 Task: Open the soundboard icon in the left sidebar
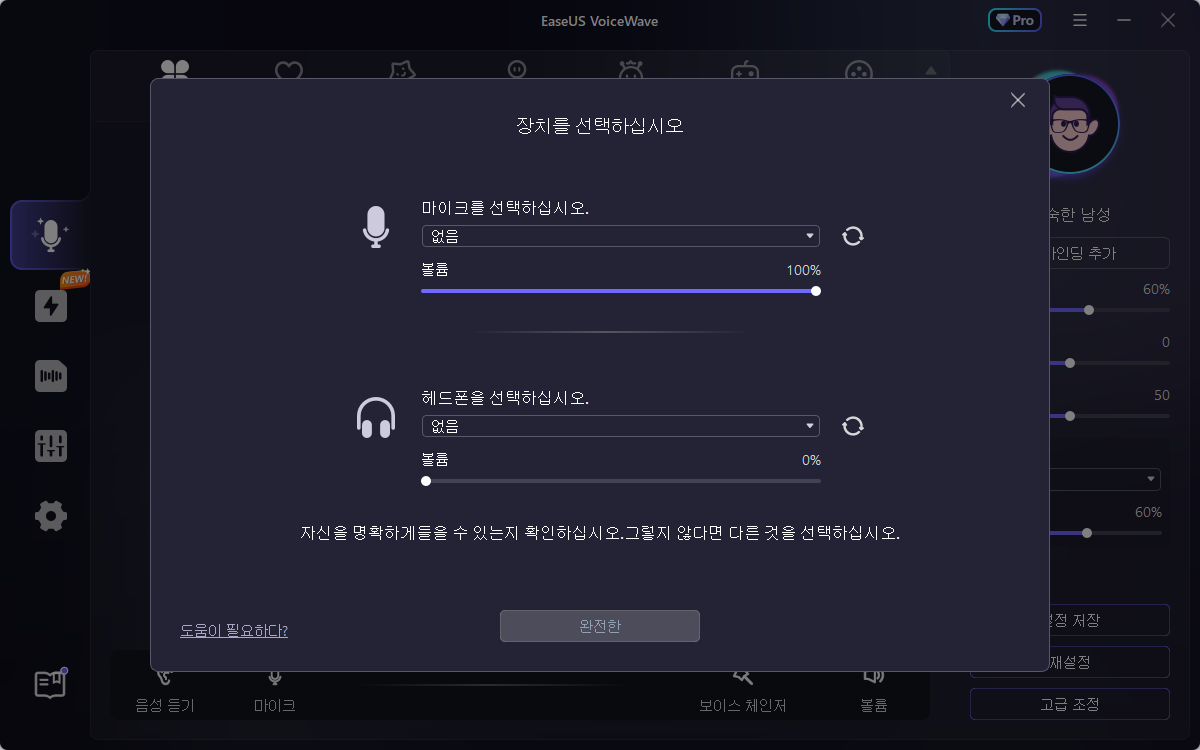(x=50, y=376)
